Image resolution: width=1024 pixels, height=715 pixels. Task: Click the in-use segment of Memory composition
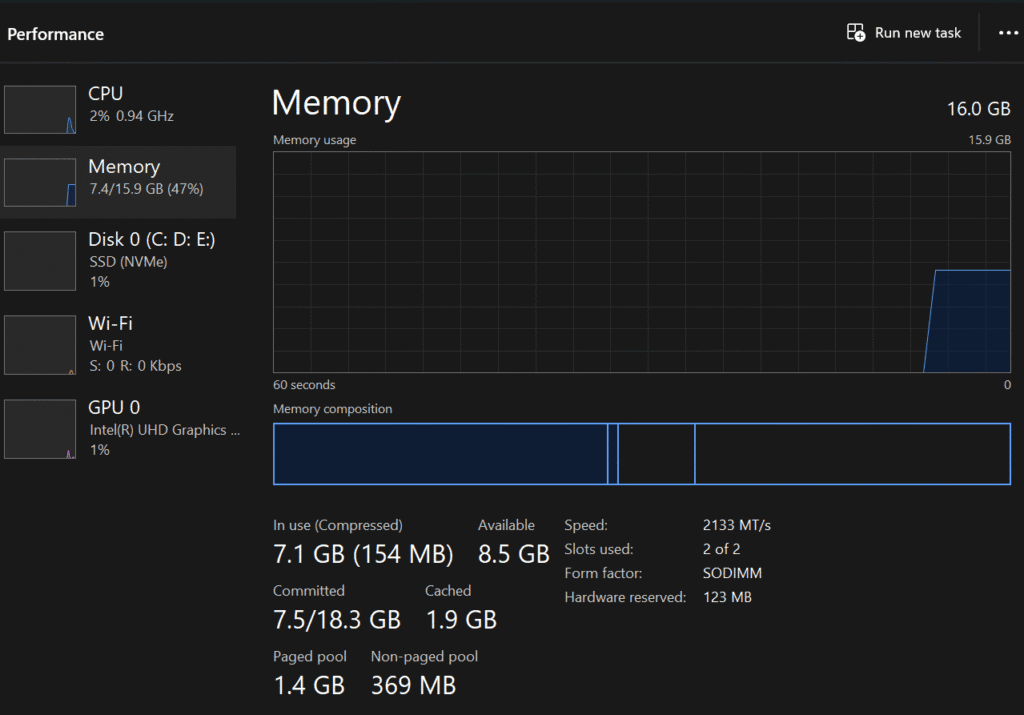point(440,454)
